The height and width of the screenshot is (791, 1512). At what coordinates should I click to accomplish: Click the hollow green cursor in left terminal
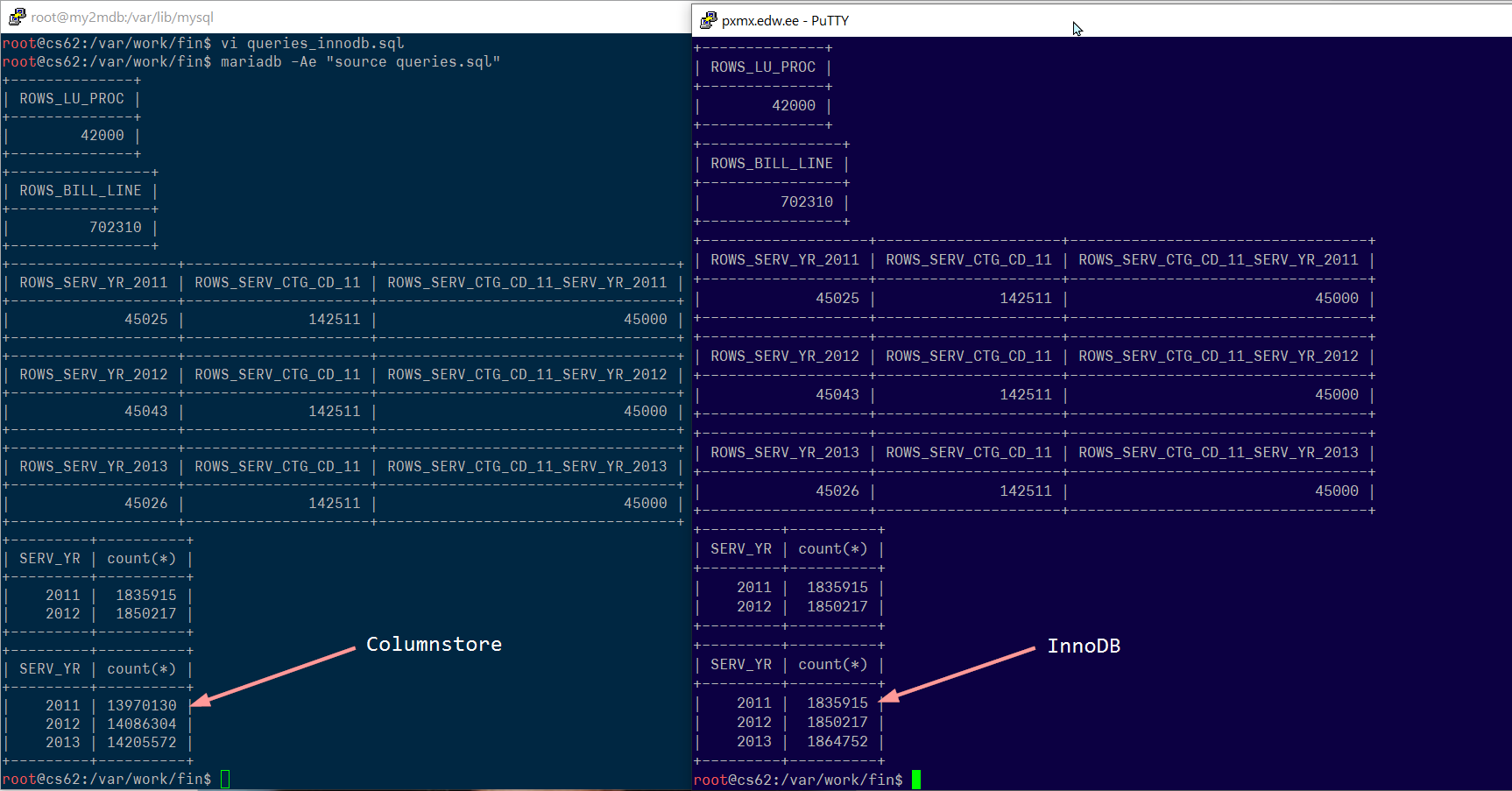click(225, 779)
